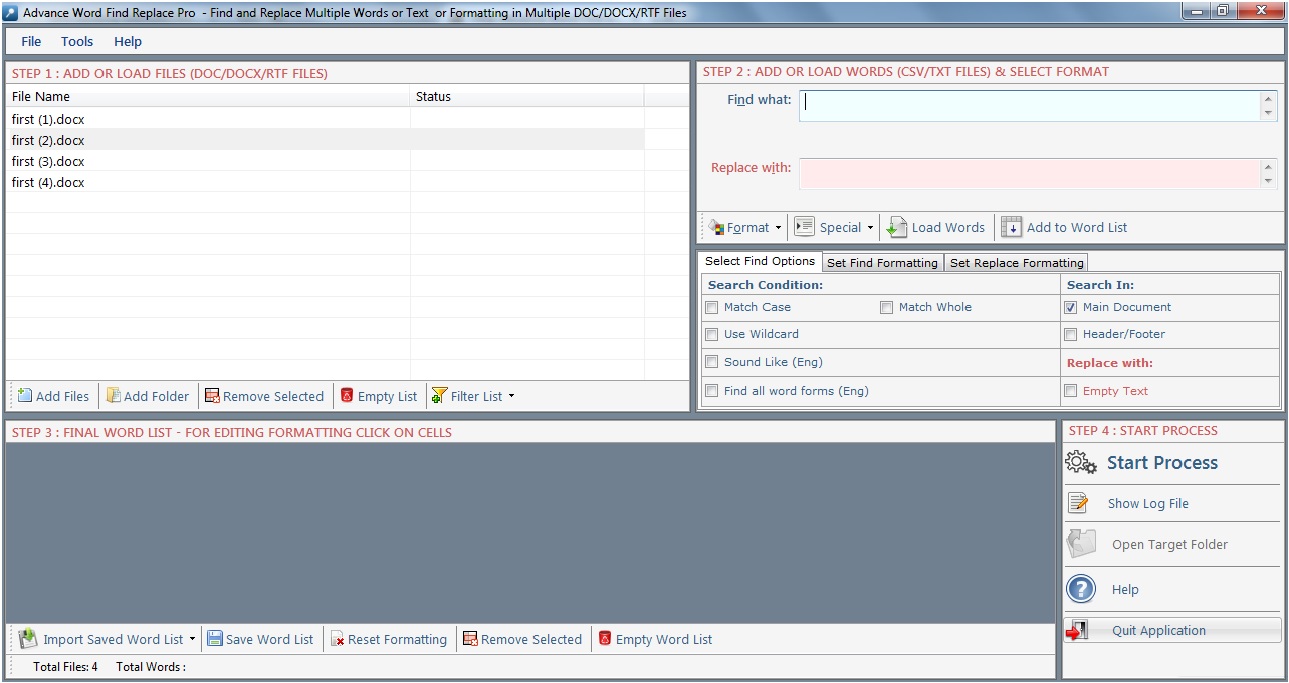Viewport: 1289px width, 683px height.
Task: Click Replace with field scroll up arrow
Action: pyautogui.click(x=1269, y=167)
